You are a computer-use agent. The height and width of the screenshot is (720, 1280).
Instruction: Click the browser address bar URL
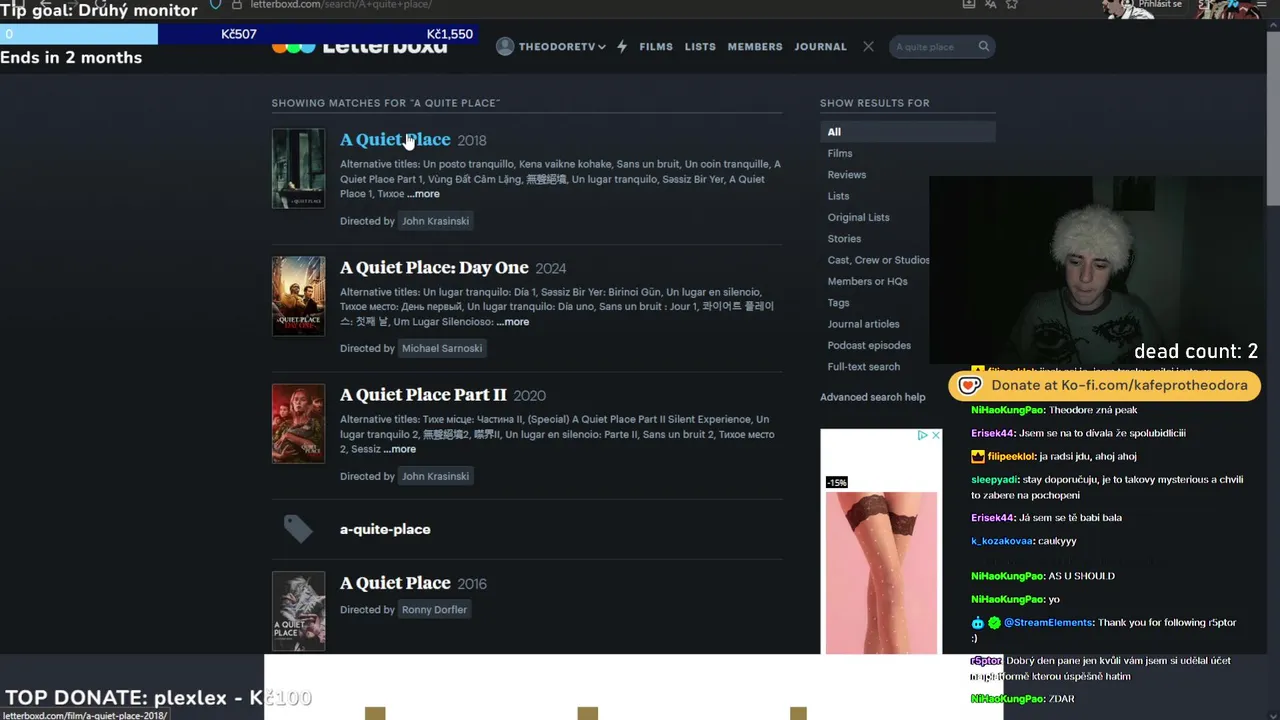(339, 5)
